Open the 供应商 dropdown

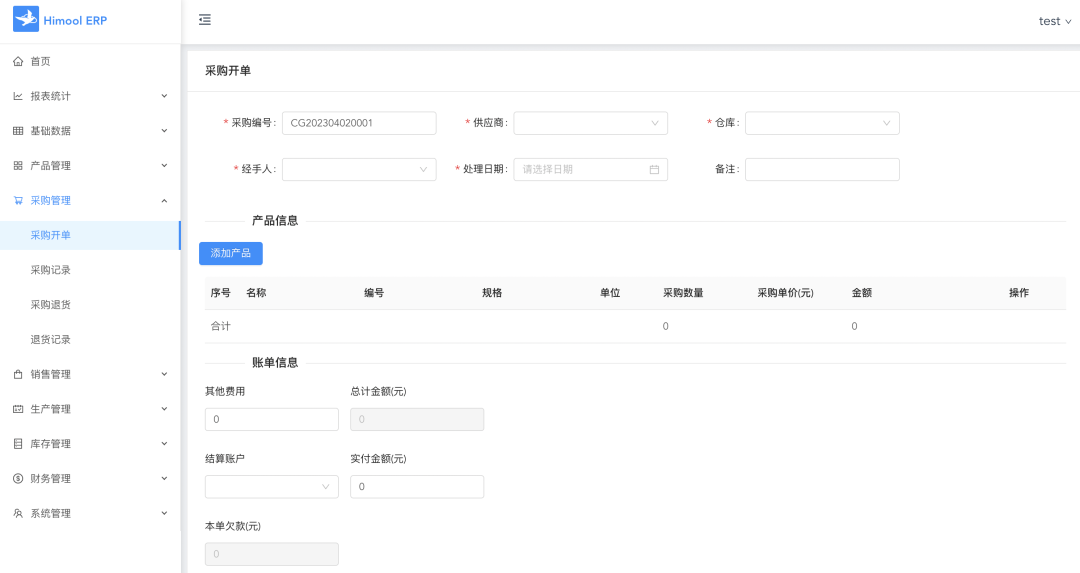[x=590, y=123]
